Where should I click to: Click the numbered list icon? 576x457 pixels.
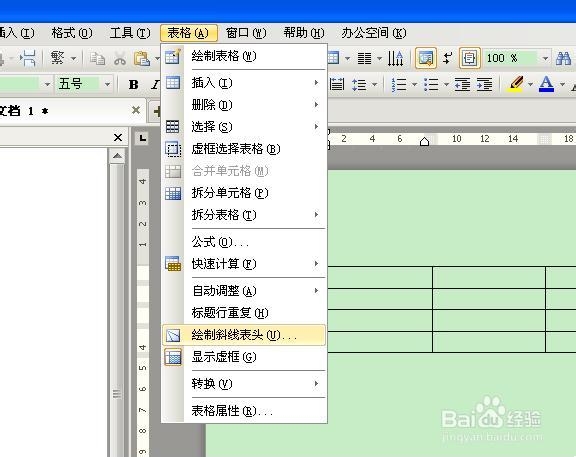[399, 85]
